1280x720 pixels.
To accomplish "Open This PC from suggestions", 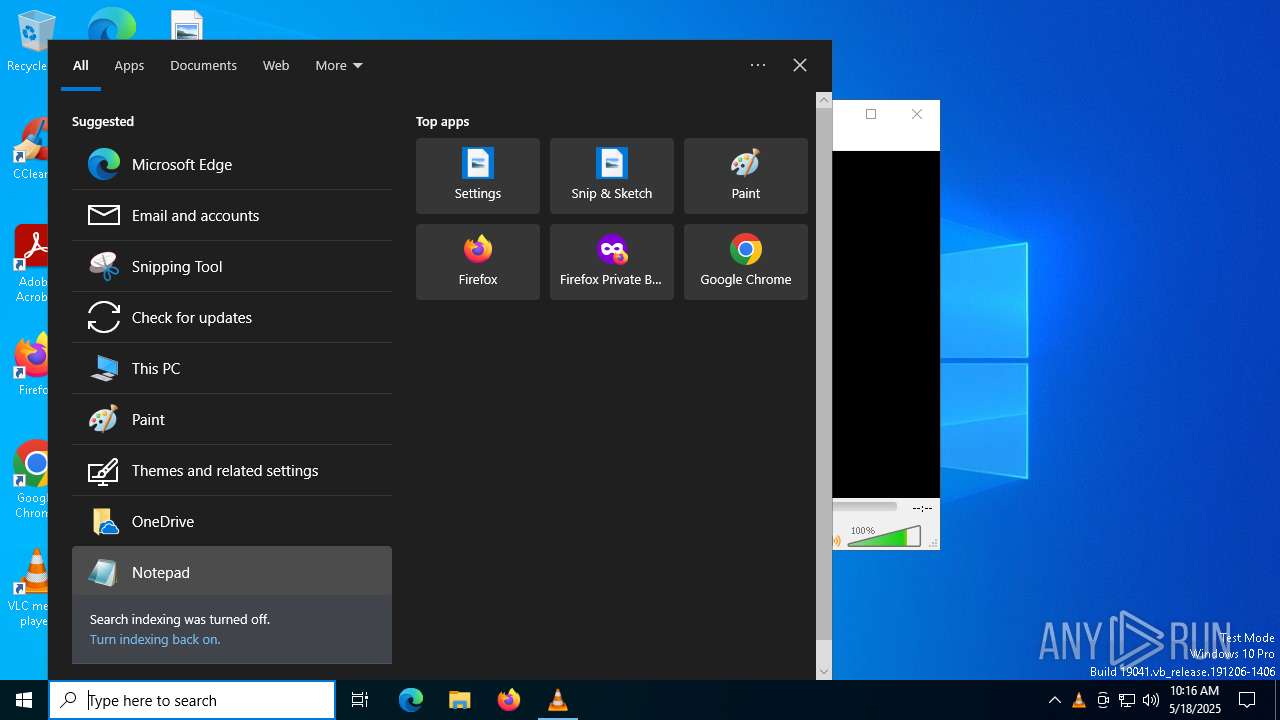I will pyautogui.click(x=232, y=368).
